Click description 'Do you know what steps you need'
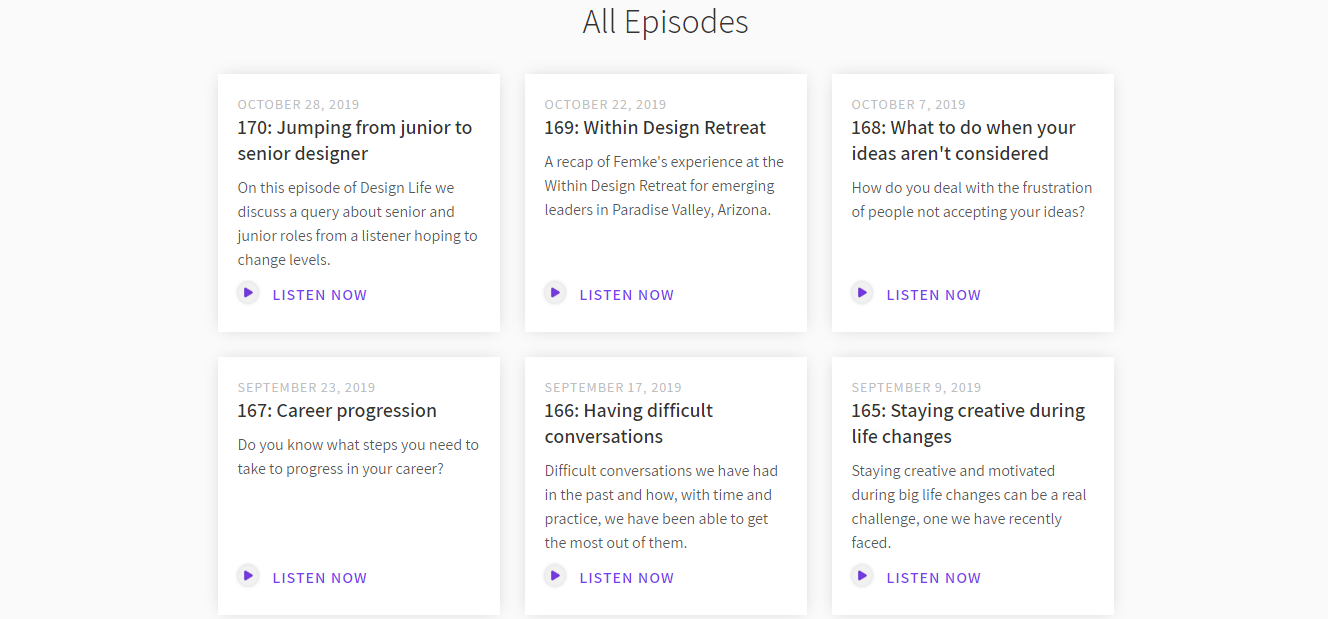The height and width of the screenshot is (619, 1328). pyautogui.click(x=358, y=457)
